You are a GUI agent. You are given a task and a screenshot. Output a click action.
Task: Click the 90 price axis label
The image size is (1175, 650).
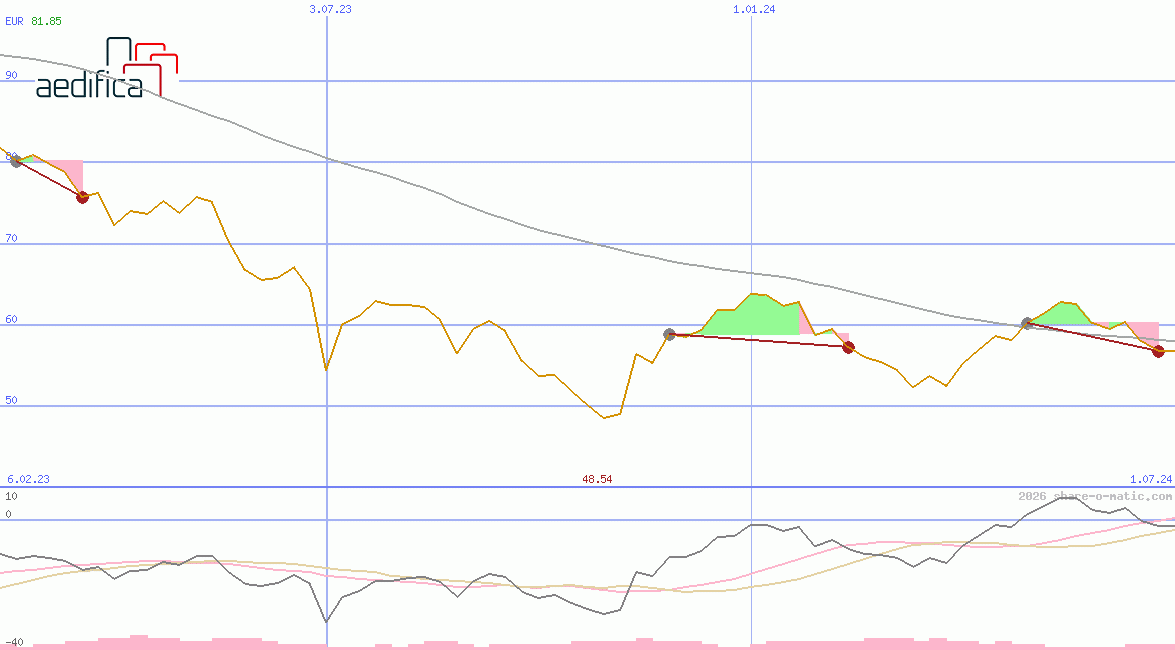[11, 75]
